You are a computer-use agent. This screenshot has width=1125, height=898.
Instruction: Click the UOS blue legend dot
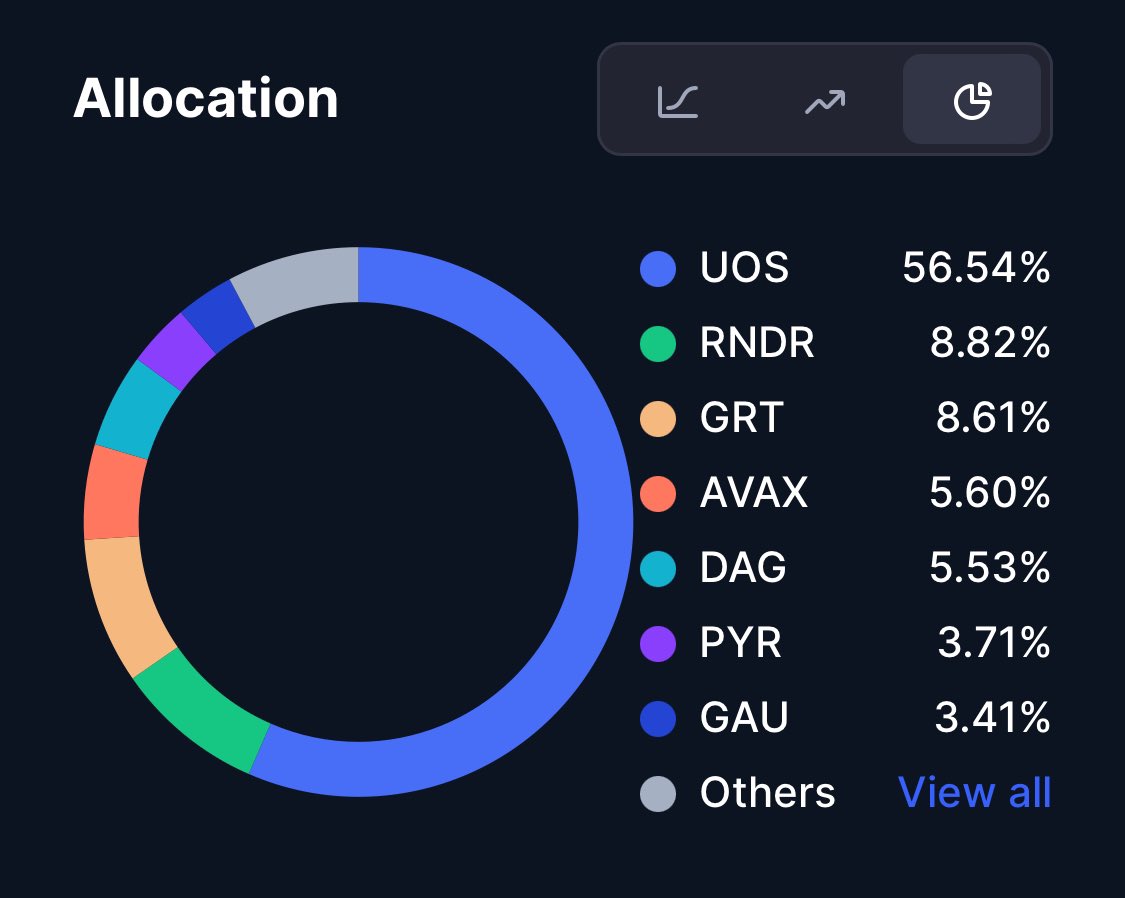click(x=658, y=269)
